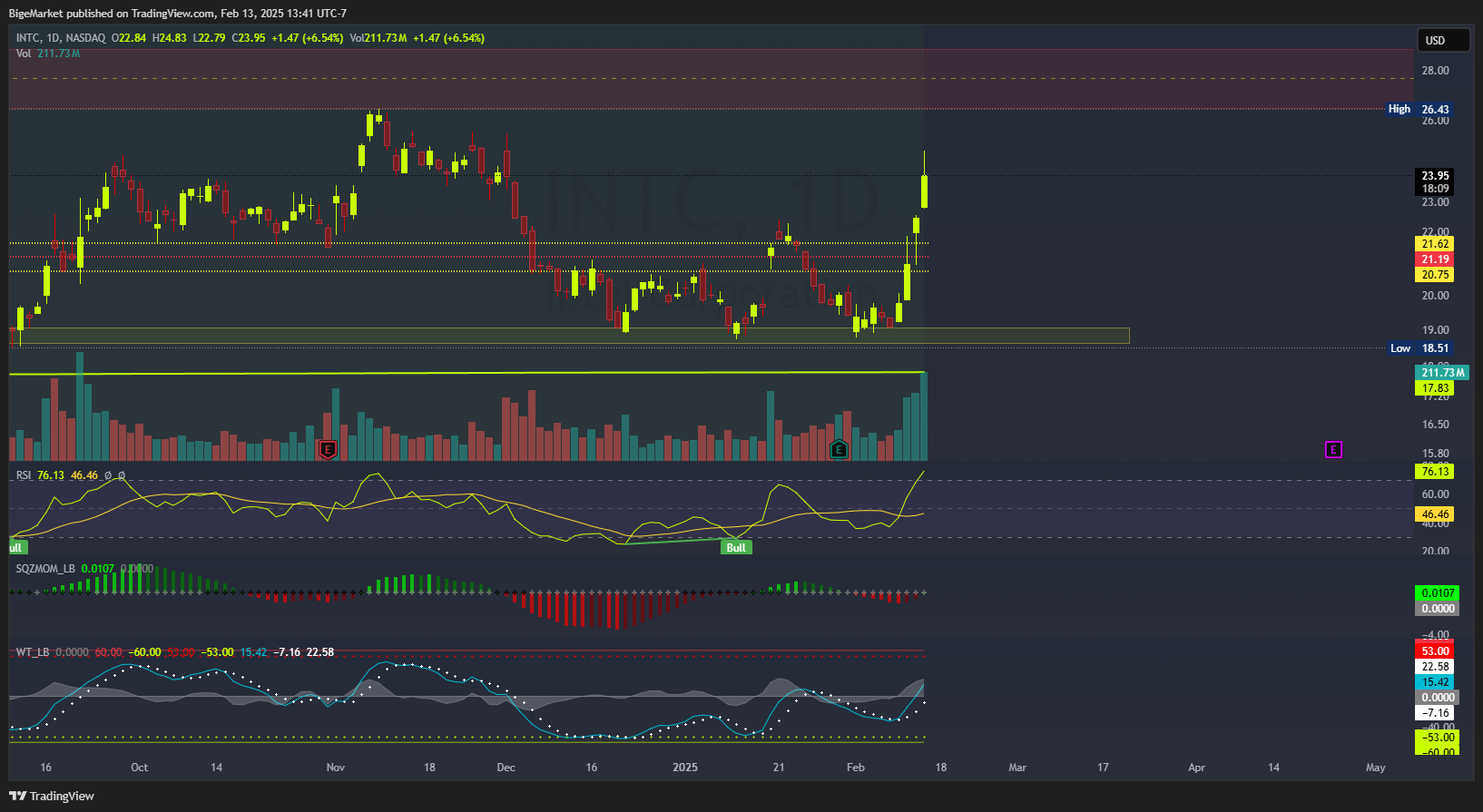The image size is (1483, 812).
Task: Click the Apr date label on the time axis
Action: point(1197,768)
